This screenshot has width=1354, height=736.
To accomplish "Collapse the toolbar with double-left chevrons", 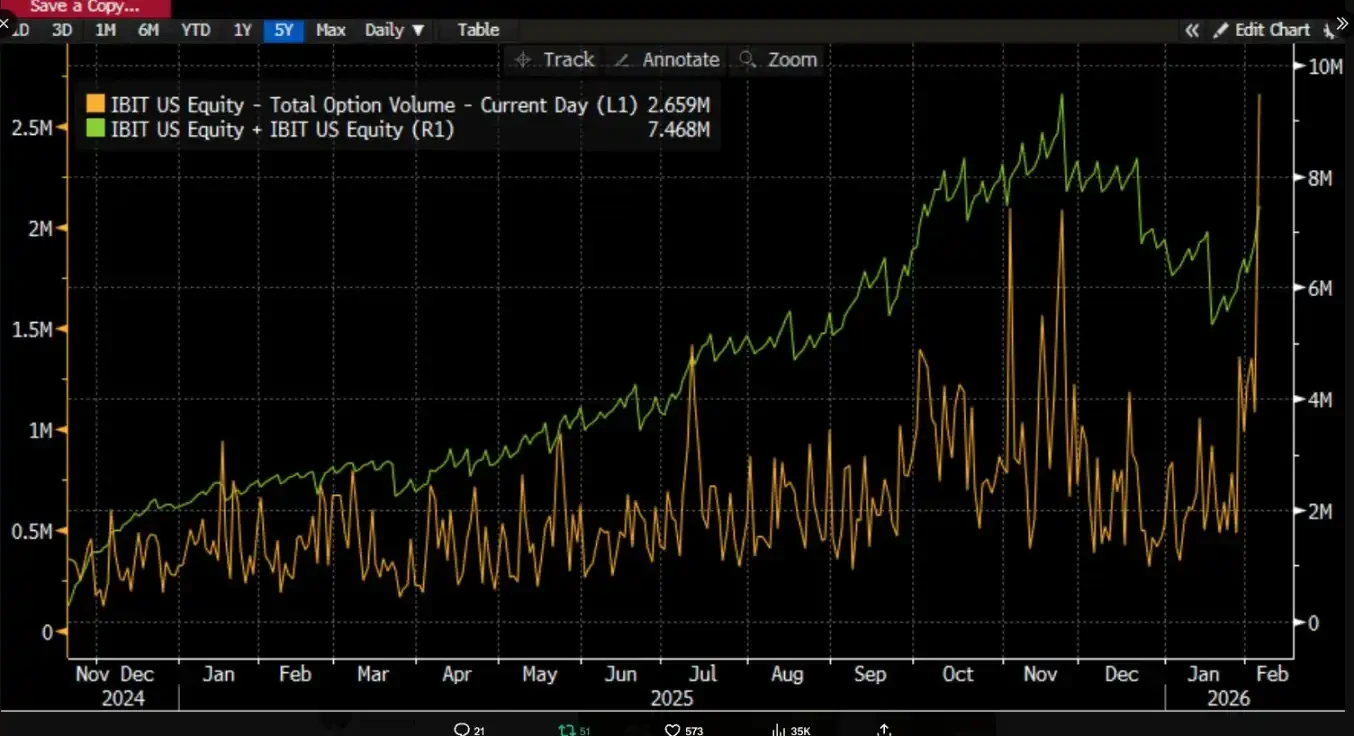I will point(1191,30).
